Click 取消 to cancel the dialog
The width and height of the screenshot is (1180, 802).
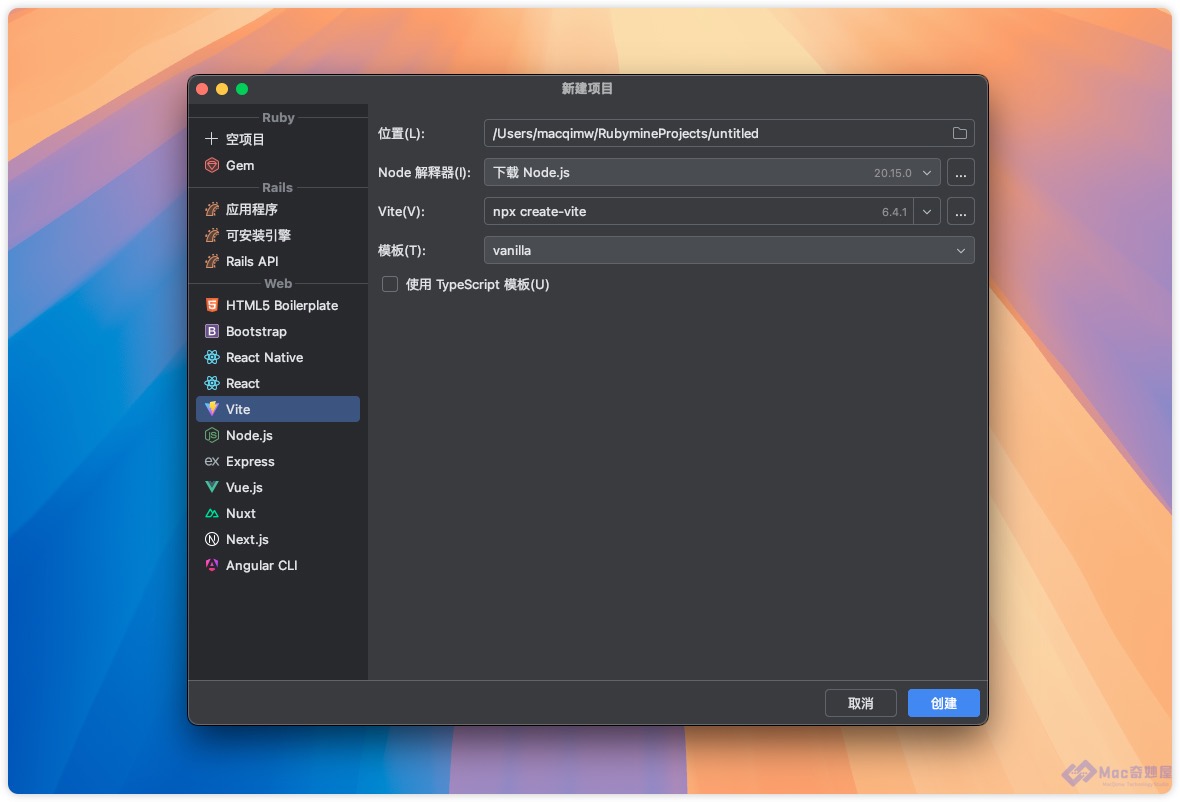[x=861, y=703]
